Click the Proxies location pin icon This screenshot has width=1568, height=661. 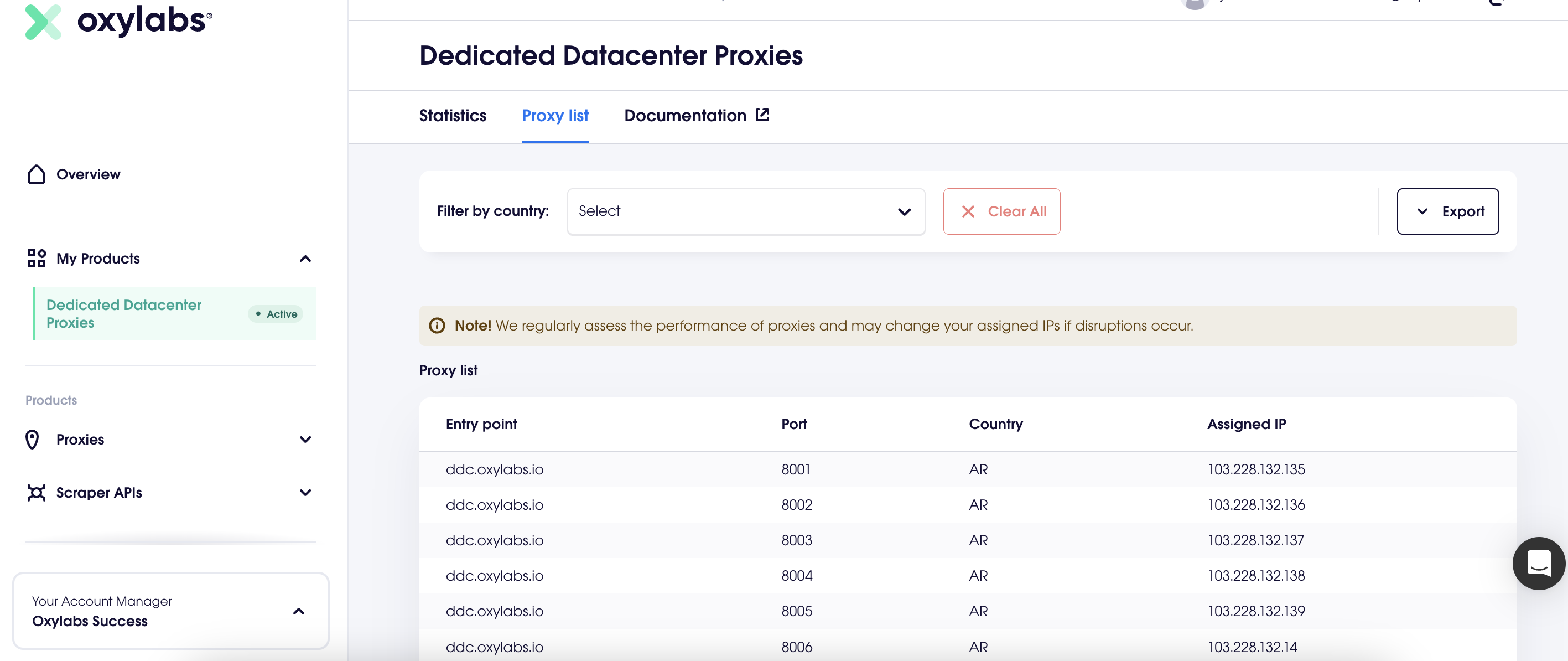(x=32, y=439)
